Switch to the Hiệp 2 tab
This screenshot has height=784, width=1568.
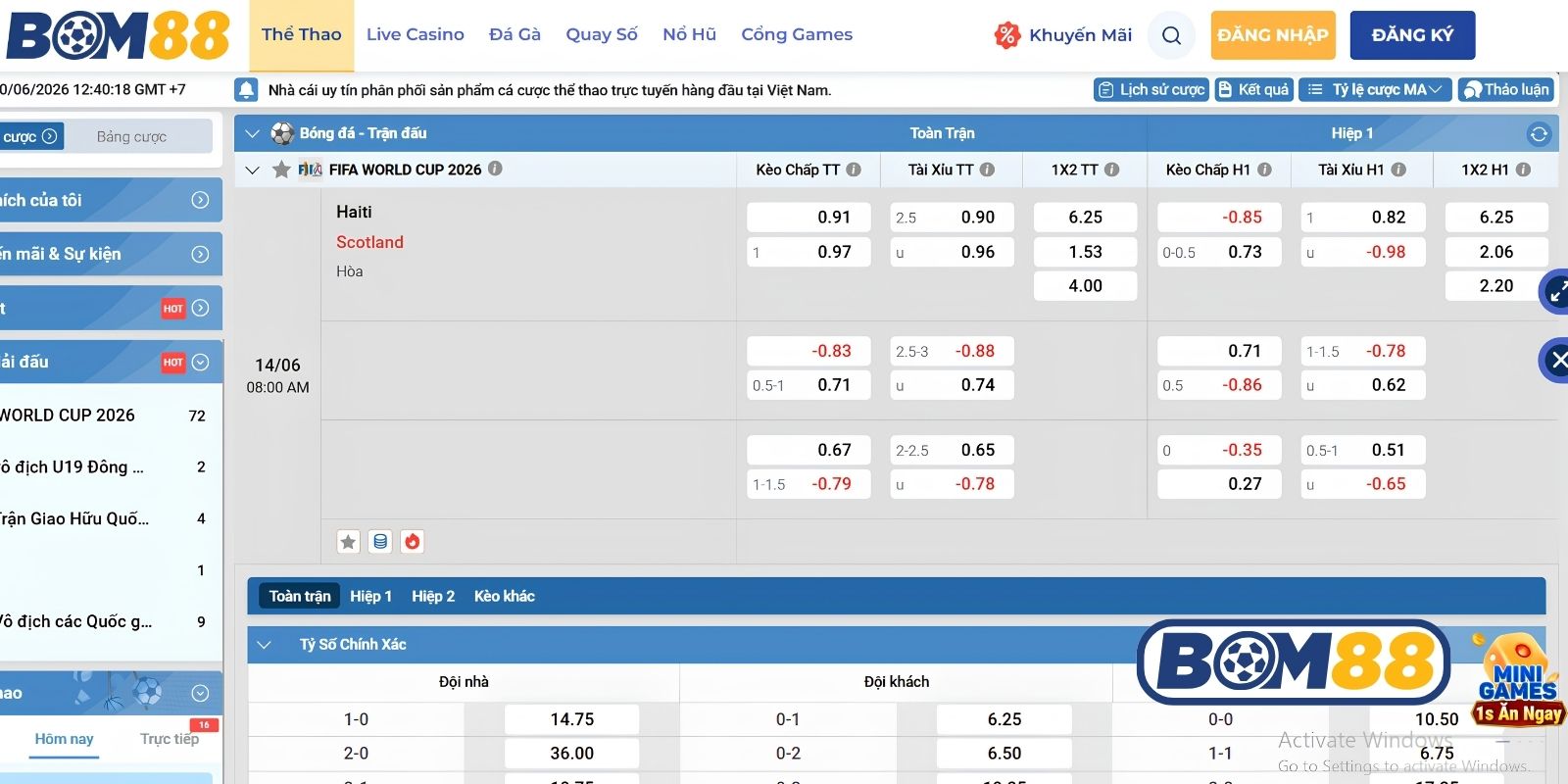[433, 596]
